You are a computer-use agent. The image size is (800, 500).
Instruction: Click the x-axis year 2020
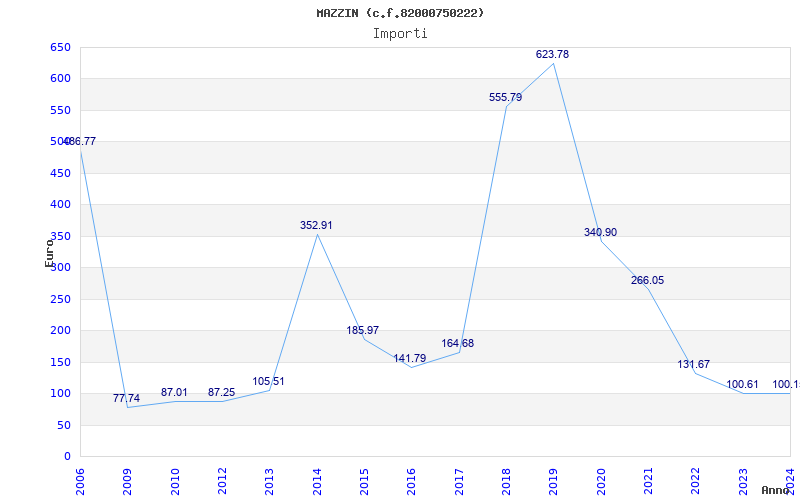tap(601, 481)
